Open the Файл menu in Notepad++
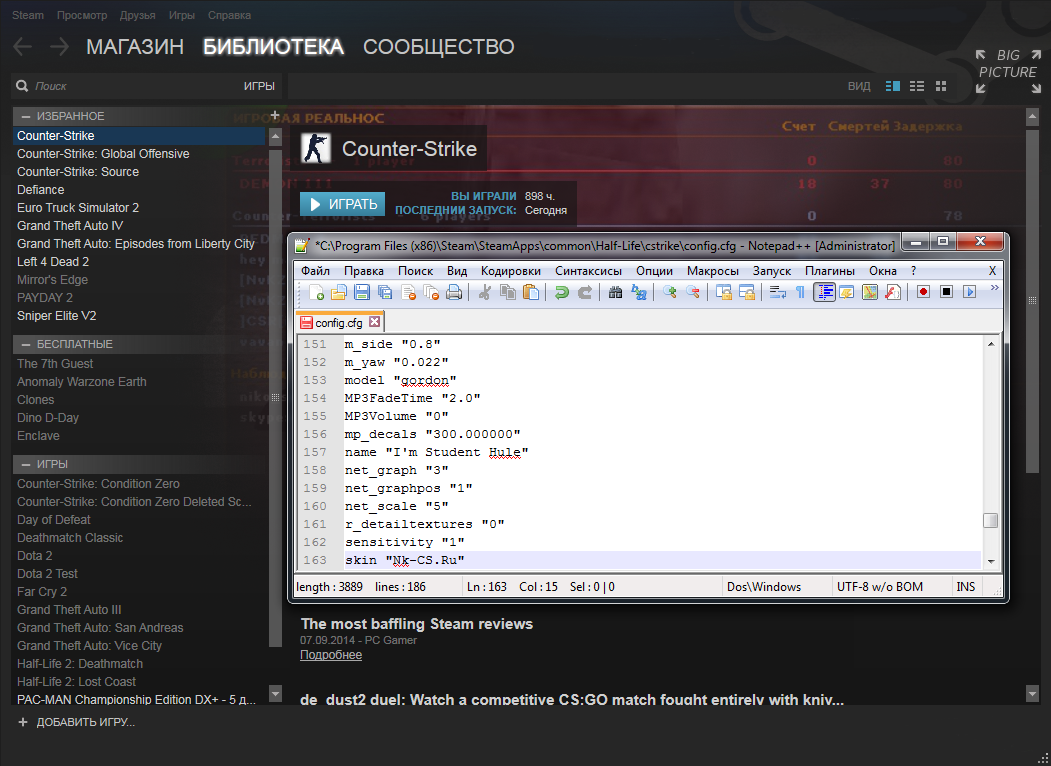This screenshot has width=1051, height=766. (x=315, y=271)
